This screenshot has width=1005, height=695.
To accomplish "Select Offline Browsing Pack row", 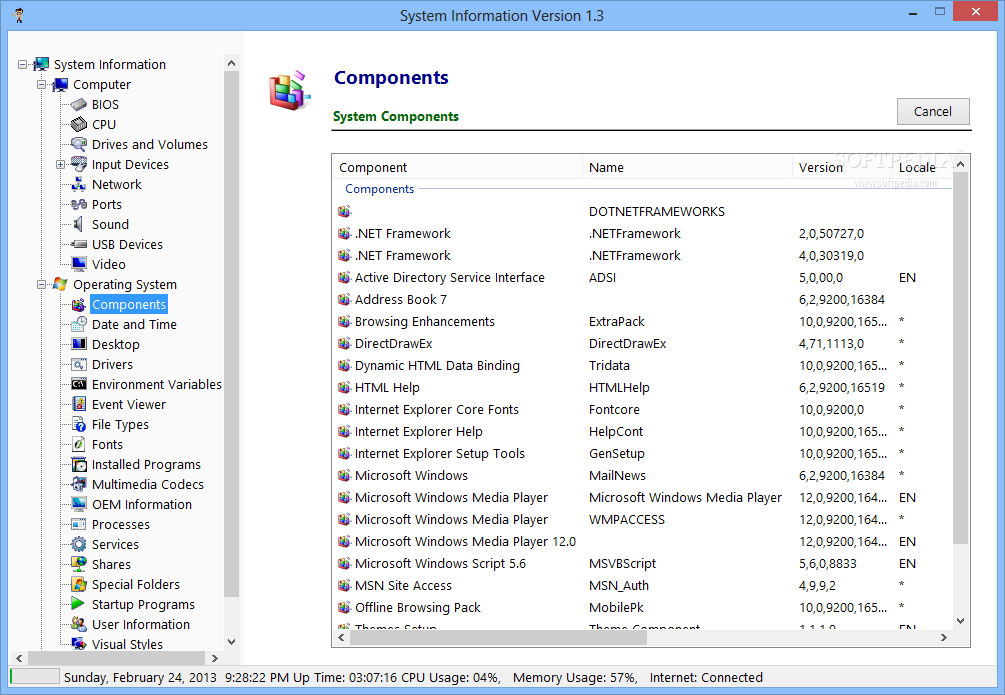I will coord(643,608).
